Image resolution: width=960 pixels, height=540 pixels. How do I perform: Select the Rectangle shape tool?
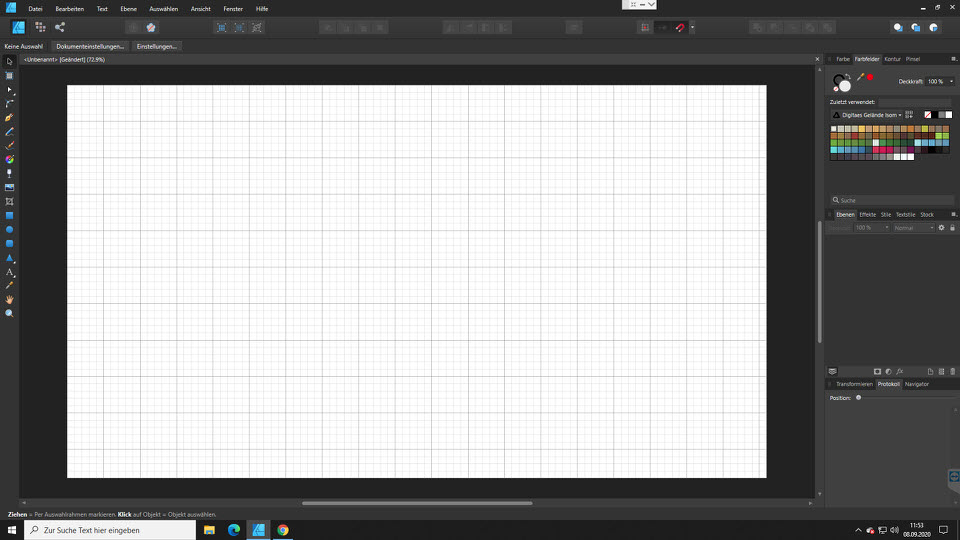coord(9,216)
